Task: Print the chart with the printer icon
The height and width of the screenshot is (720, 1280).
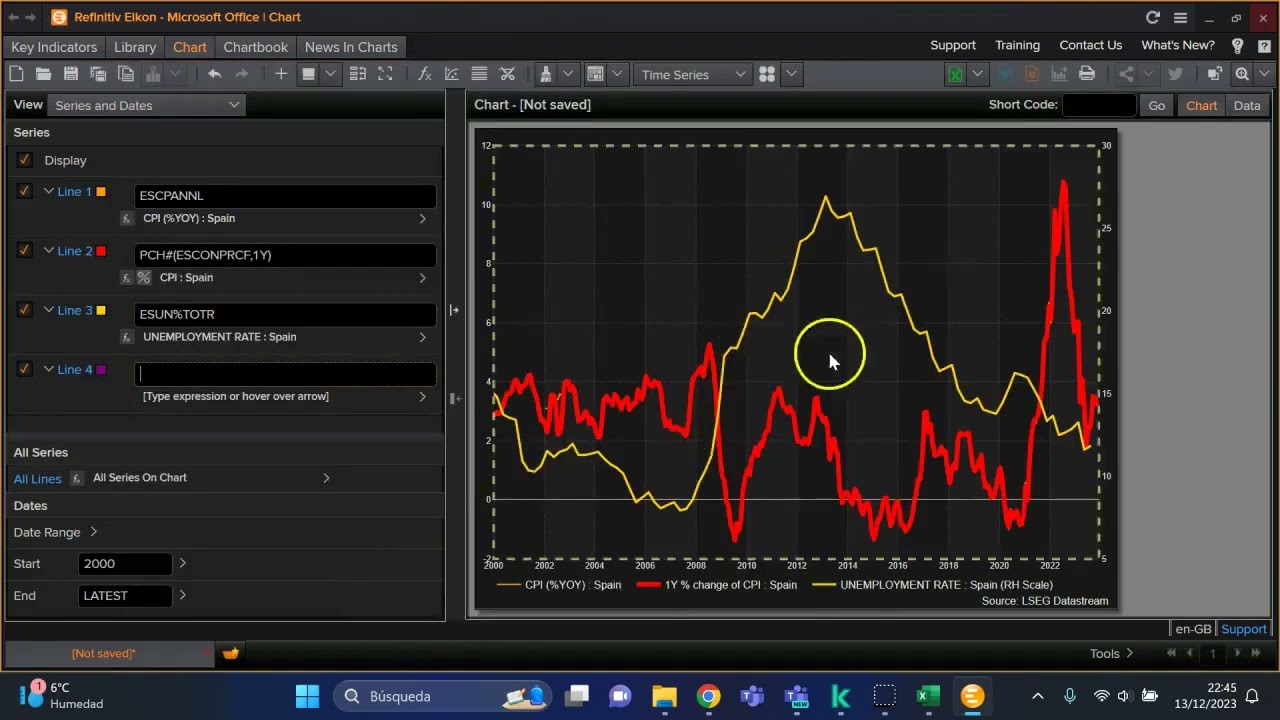Action: [x=1087, y=74]
